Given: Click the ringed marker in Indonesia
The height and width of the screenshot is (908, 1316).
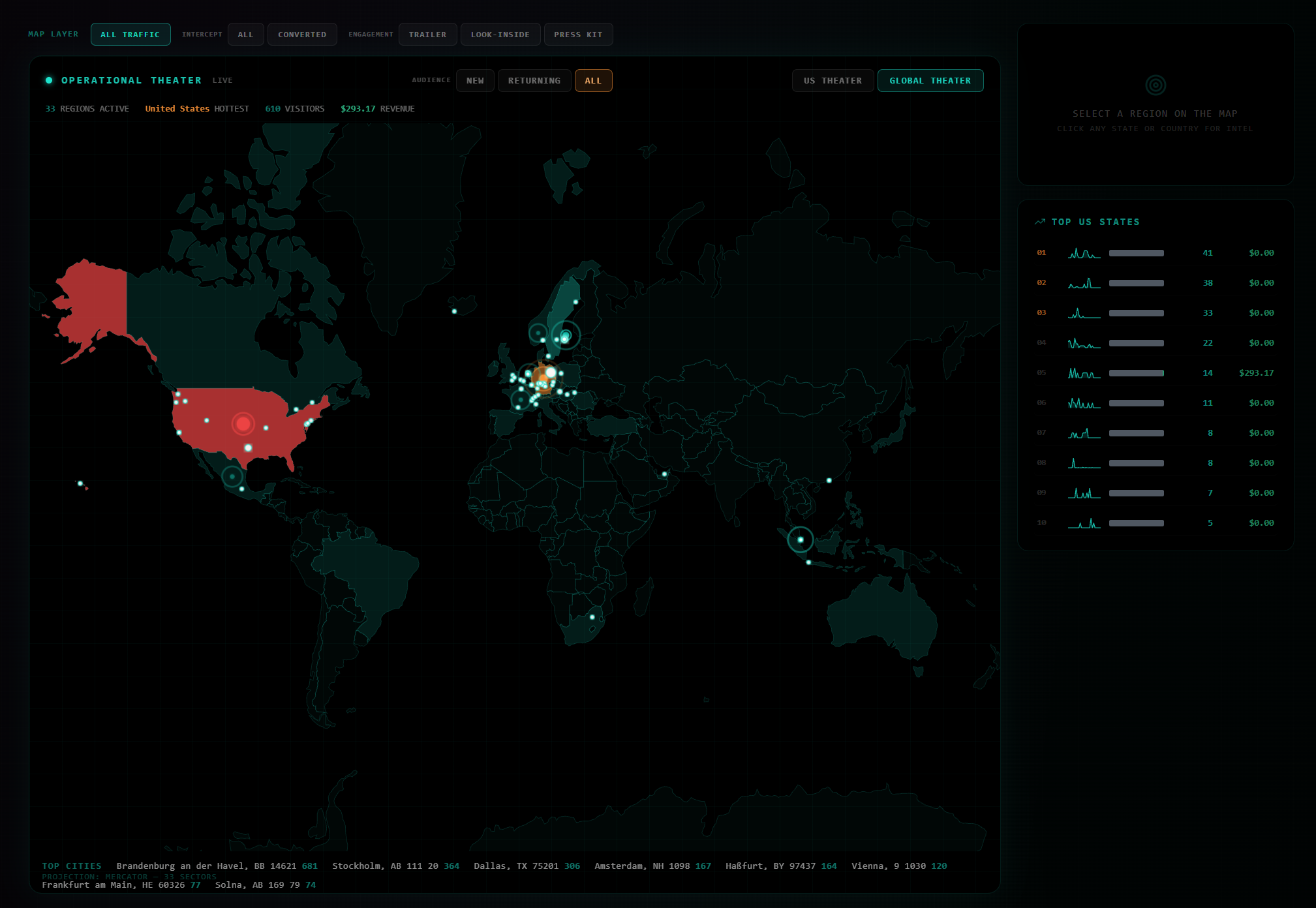Looking at the screenshot, I should coord(801,539).
